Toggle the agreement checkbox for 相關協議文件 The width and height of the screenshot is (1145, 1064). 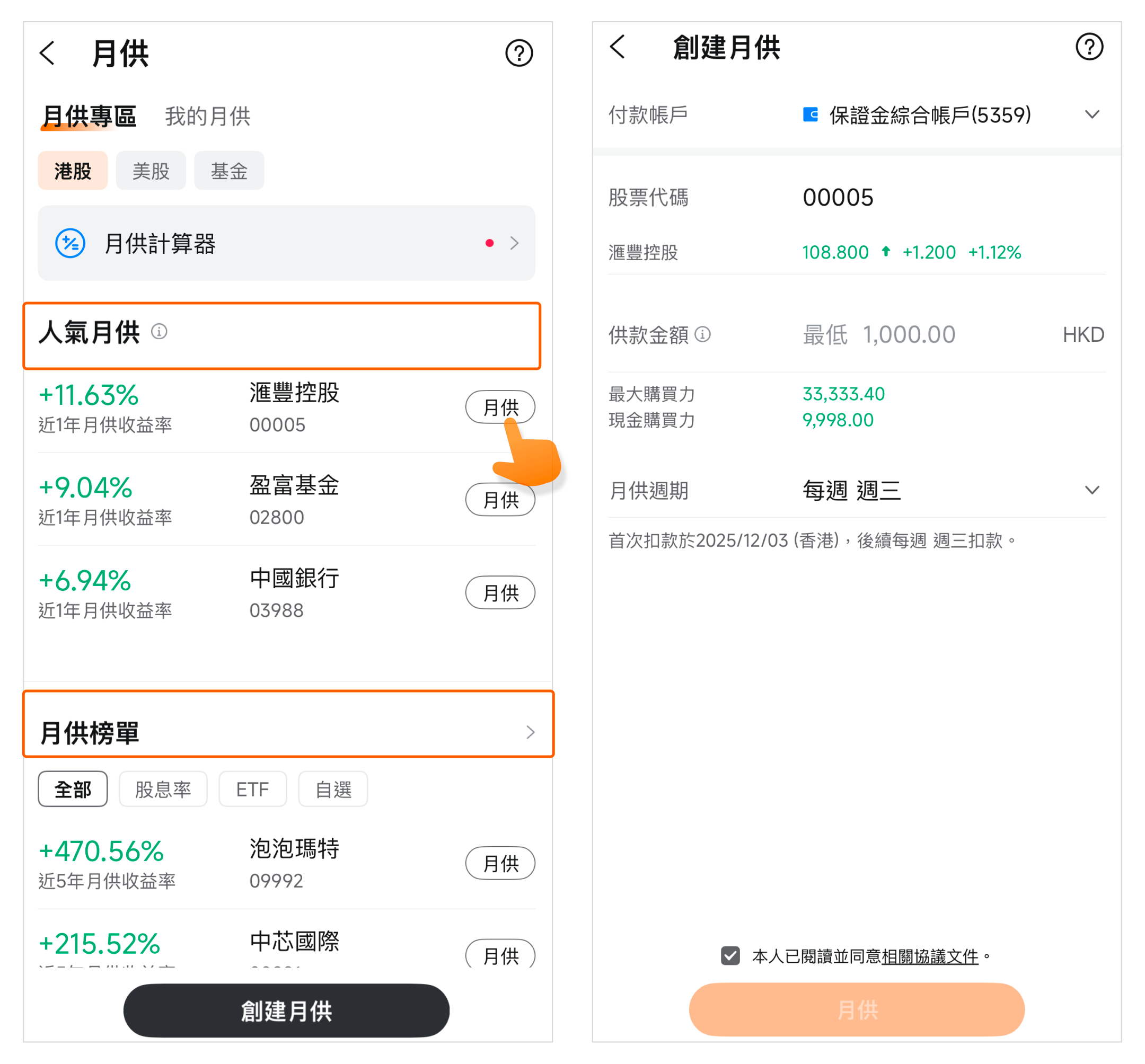tap(730, 956)
